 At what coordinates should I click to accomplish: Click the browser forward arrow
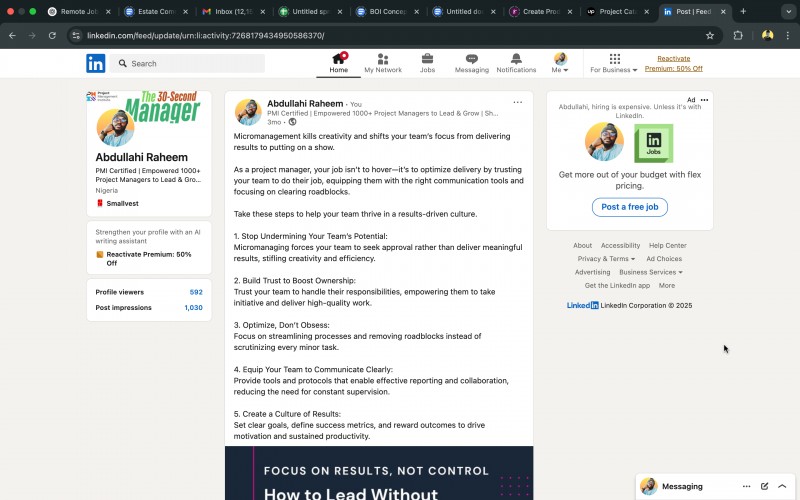[32, 35]
